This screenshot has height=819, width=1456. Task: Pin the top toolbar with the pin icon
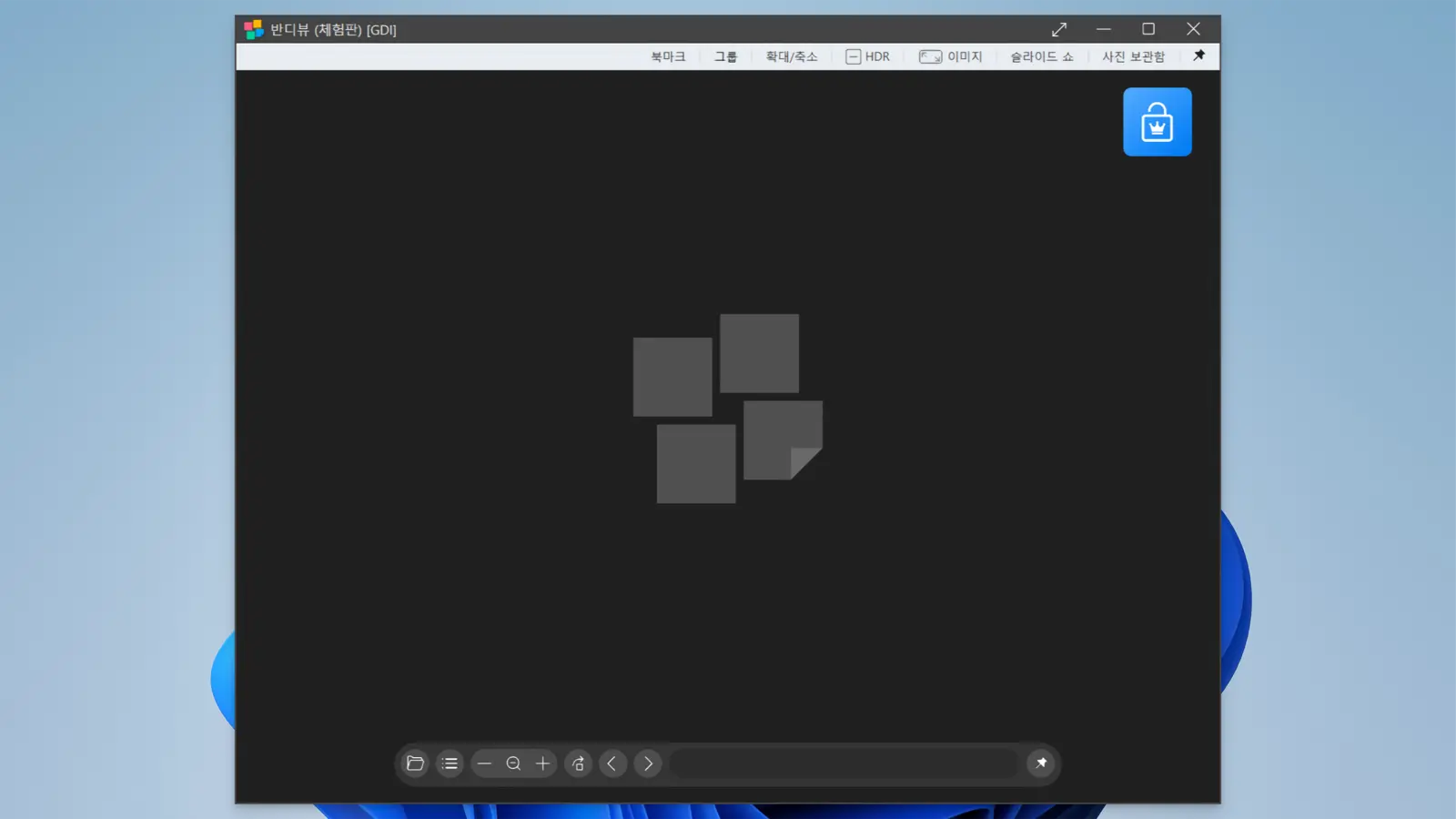pos(1198,56)
